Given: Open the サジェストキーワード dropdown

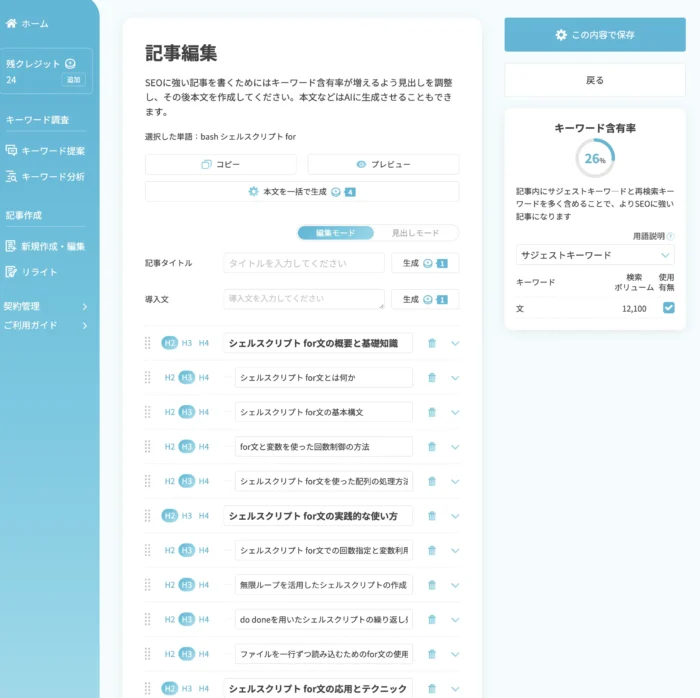Looking at the screenshot, I should (x=595, y=255).
